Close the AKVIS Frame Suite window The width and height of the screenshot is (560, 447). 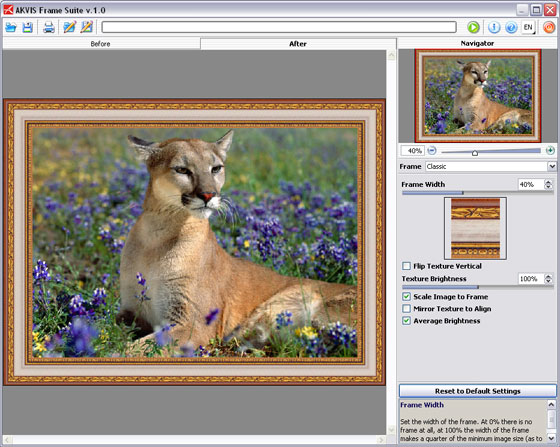coord(550,10)
